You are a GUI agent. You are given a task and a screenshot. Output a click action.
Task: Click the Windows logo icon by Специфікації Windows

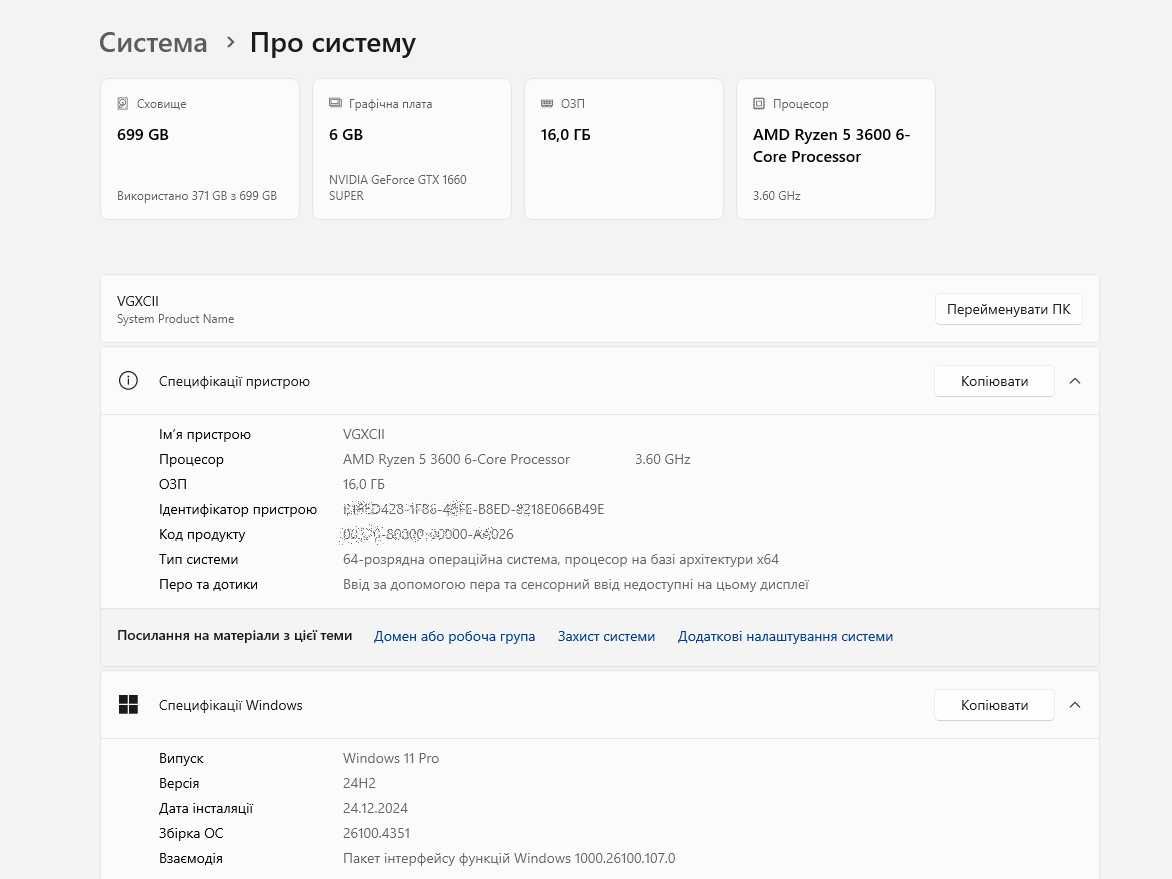(128, 704)
